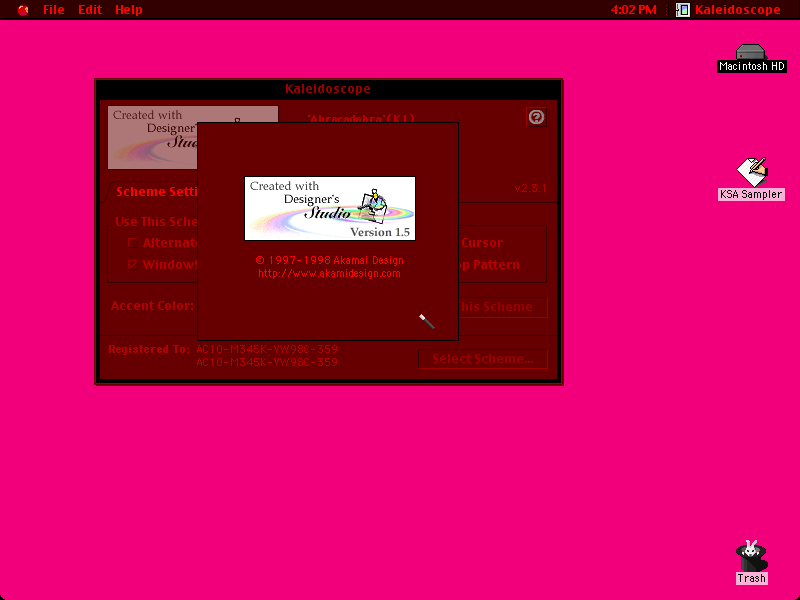Screen dimensions: 800x600
Task: Click the Kaleidoscope window title bar
Action: pyautogui.click(x=328, y=89)
